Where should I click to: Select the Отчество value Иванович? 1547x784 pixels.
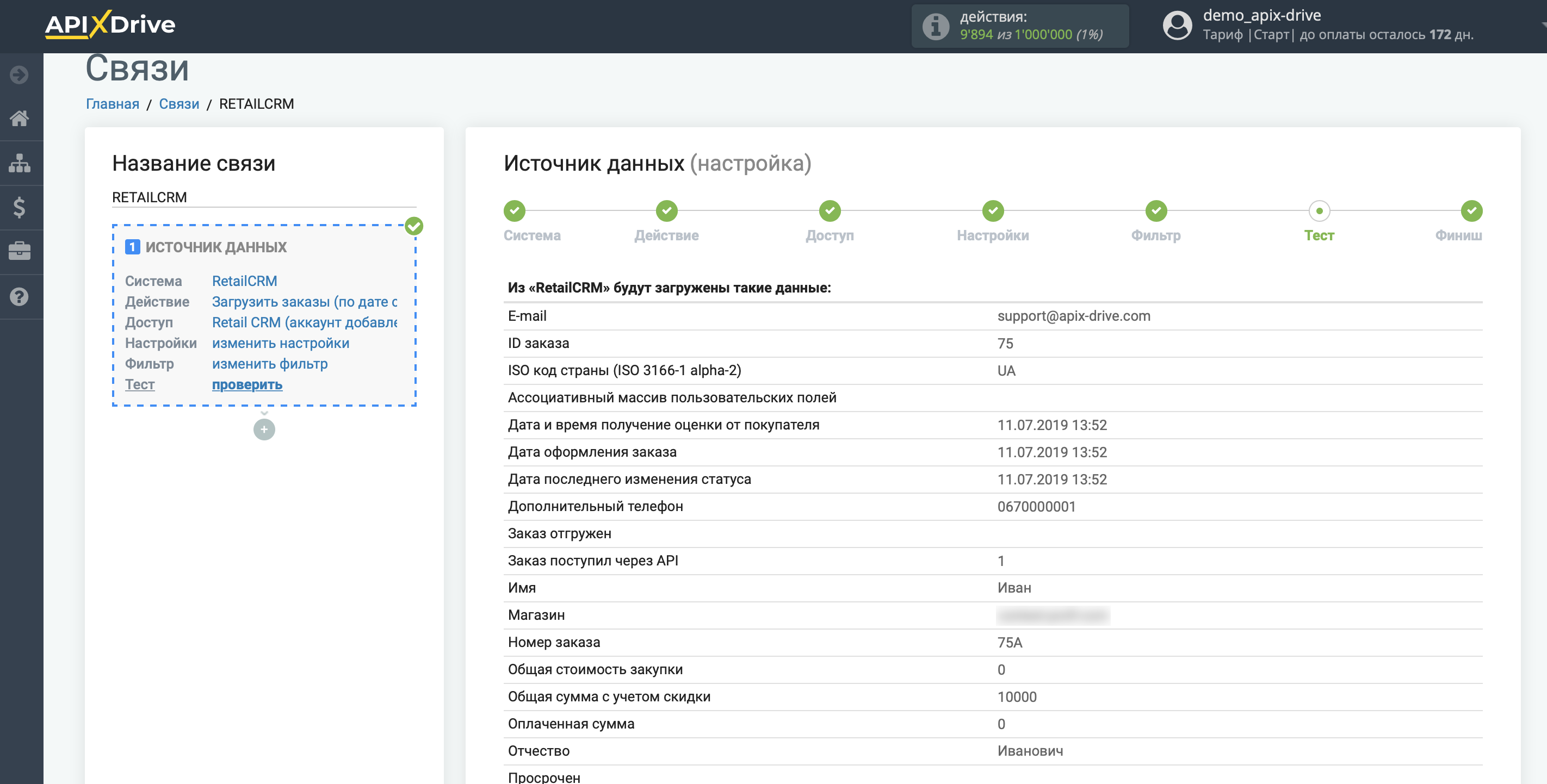pyautogui.click(x=1031, y=751)
